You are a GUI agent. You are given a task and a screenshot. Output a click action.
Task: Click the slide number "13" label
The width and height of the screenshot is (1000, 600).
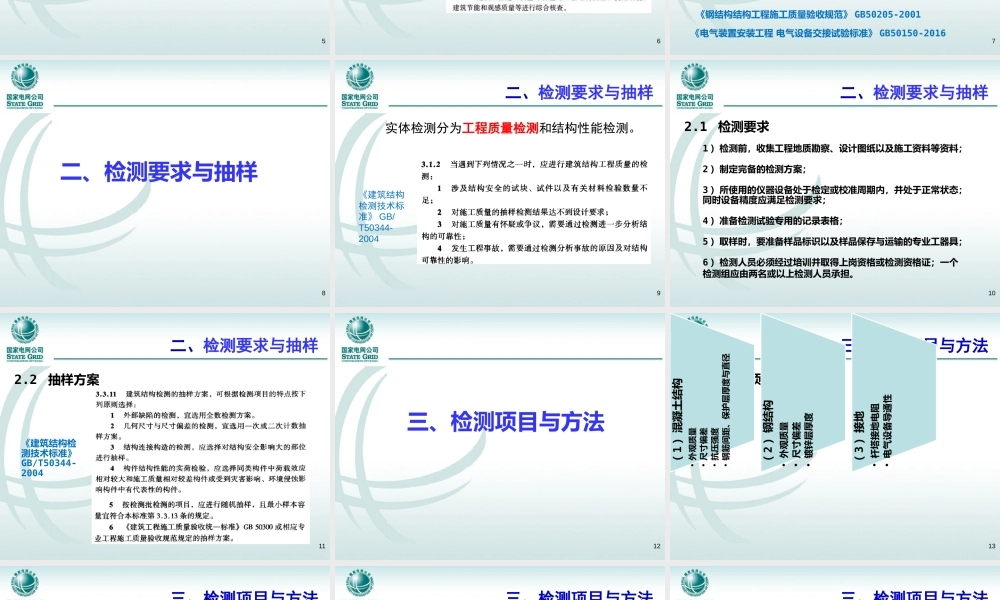[988, 544]
